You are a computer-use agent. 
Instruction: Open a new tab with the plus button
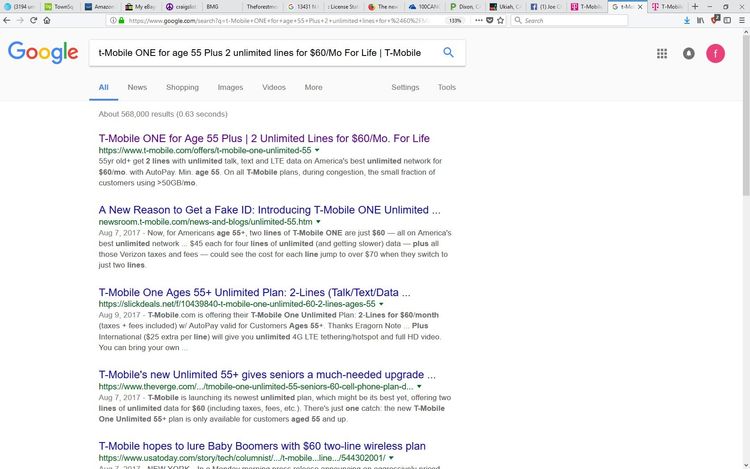click(695, 7)
